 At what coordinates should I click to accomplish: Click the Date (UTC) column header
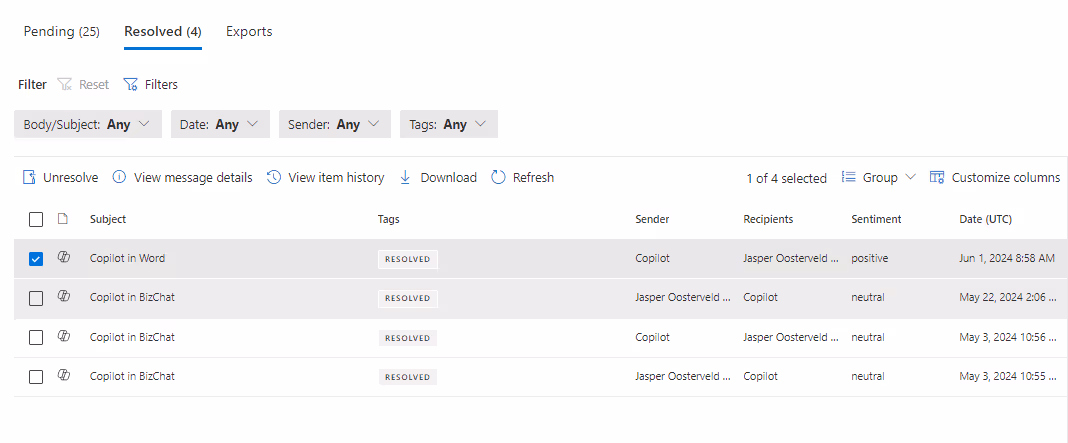pos(986,219)
